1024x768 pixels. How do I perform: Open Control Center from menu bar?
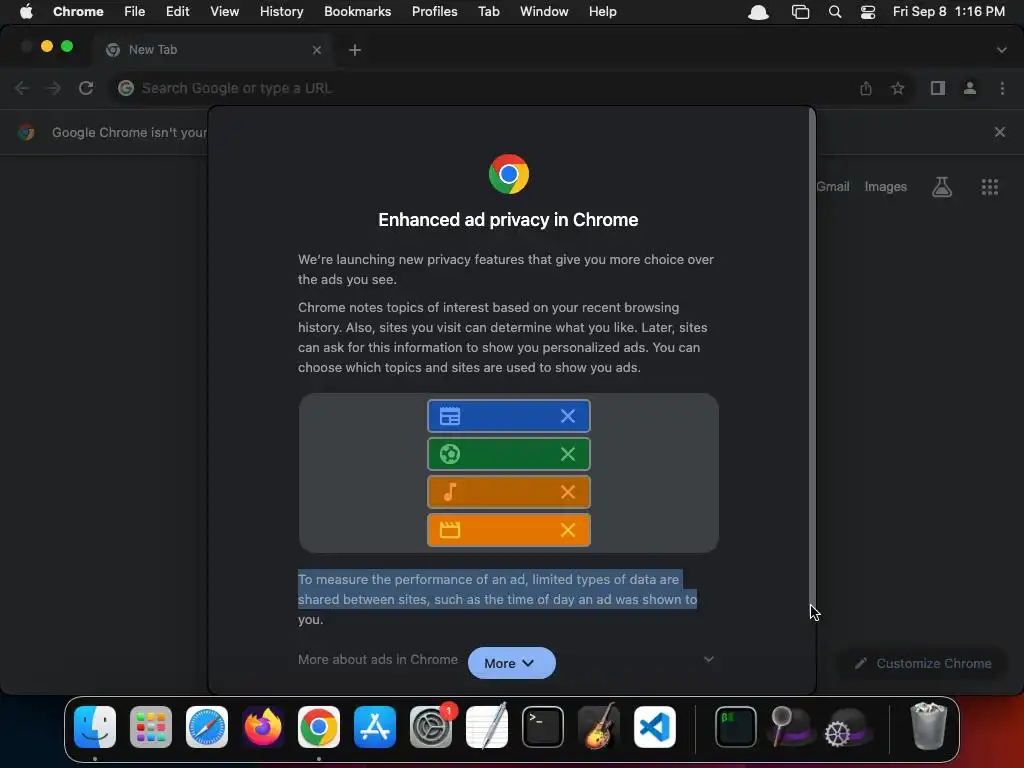[x=868, y=12]
